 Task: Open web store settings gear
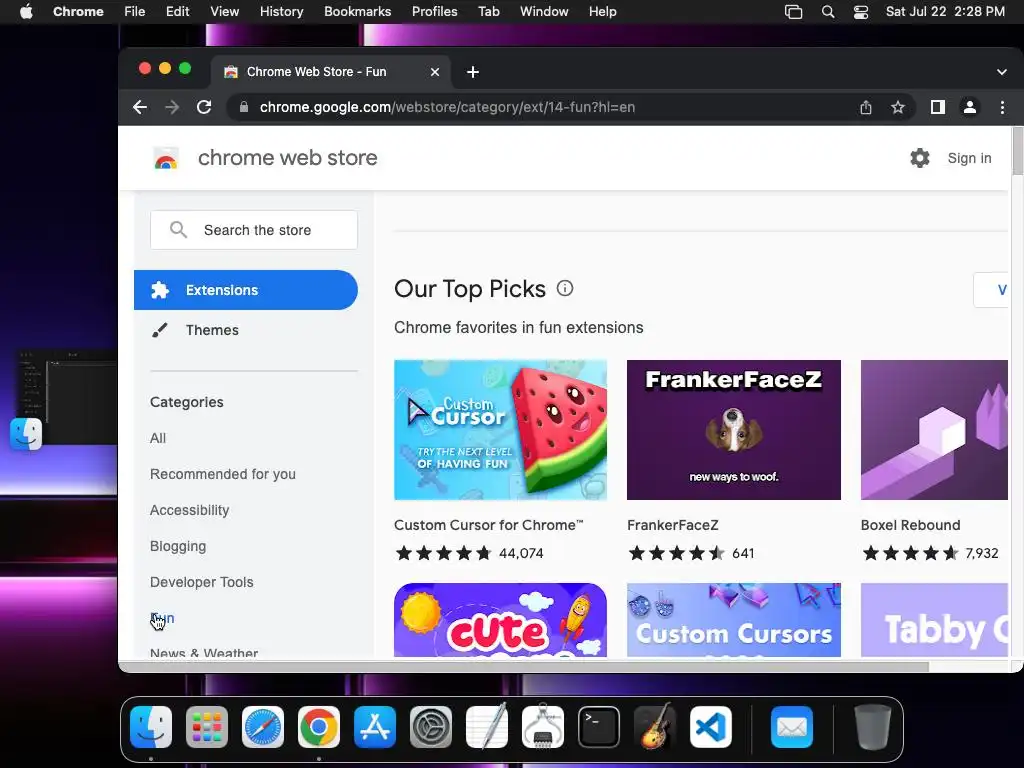pos(920,158)
